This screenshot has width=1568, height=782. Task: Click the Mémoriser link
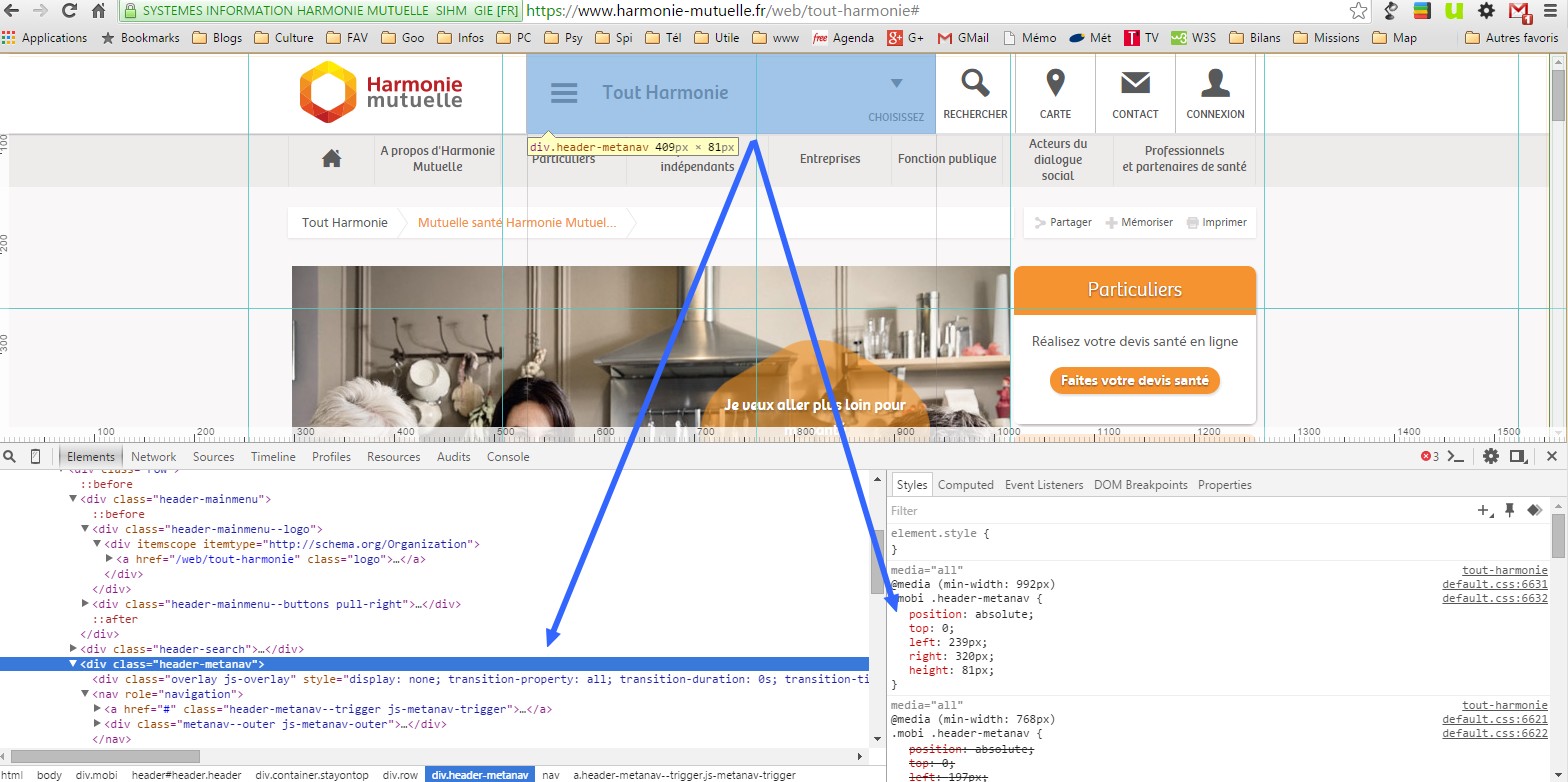click(x=1139, y=222)
